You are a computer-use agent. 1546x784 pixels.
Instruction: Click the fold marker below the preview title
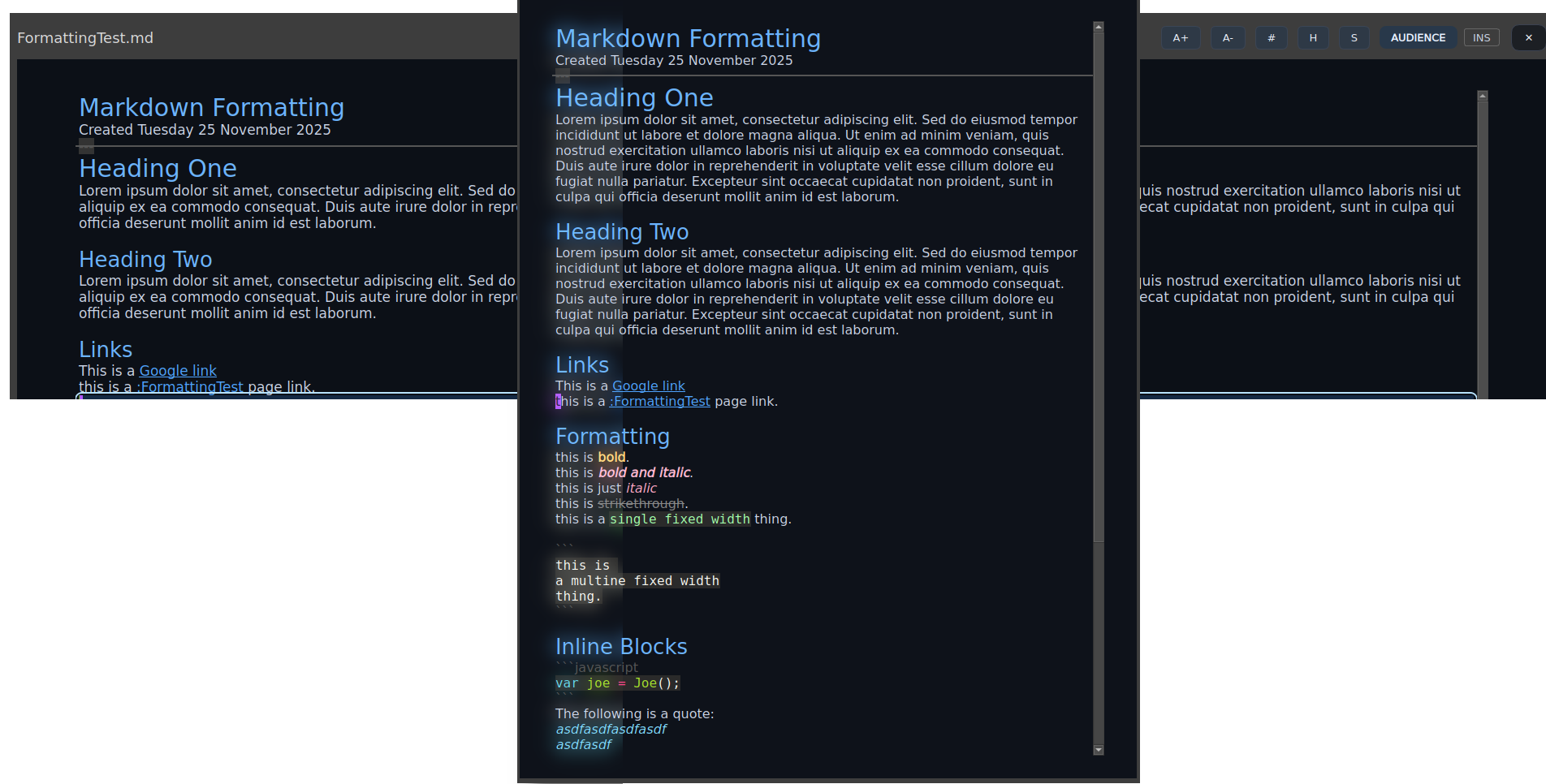coord(561,76)
